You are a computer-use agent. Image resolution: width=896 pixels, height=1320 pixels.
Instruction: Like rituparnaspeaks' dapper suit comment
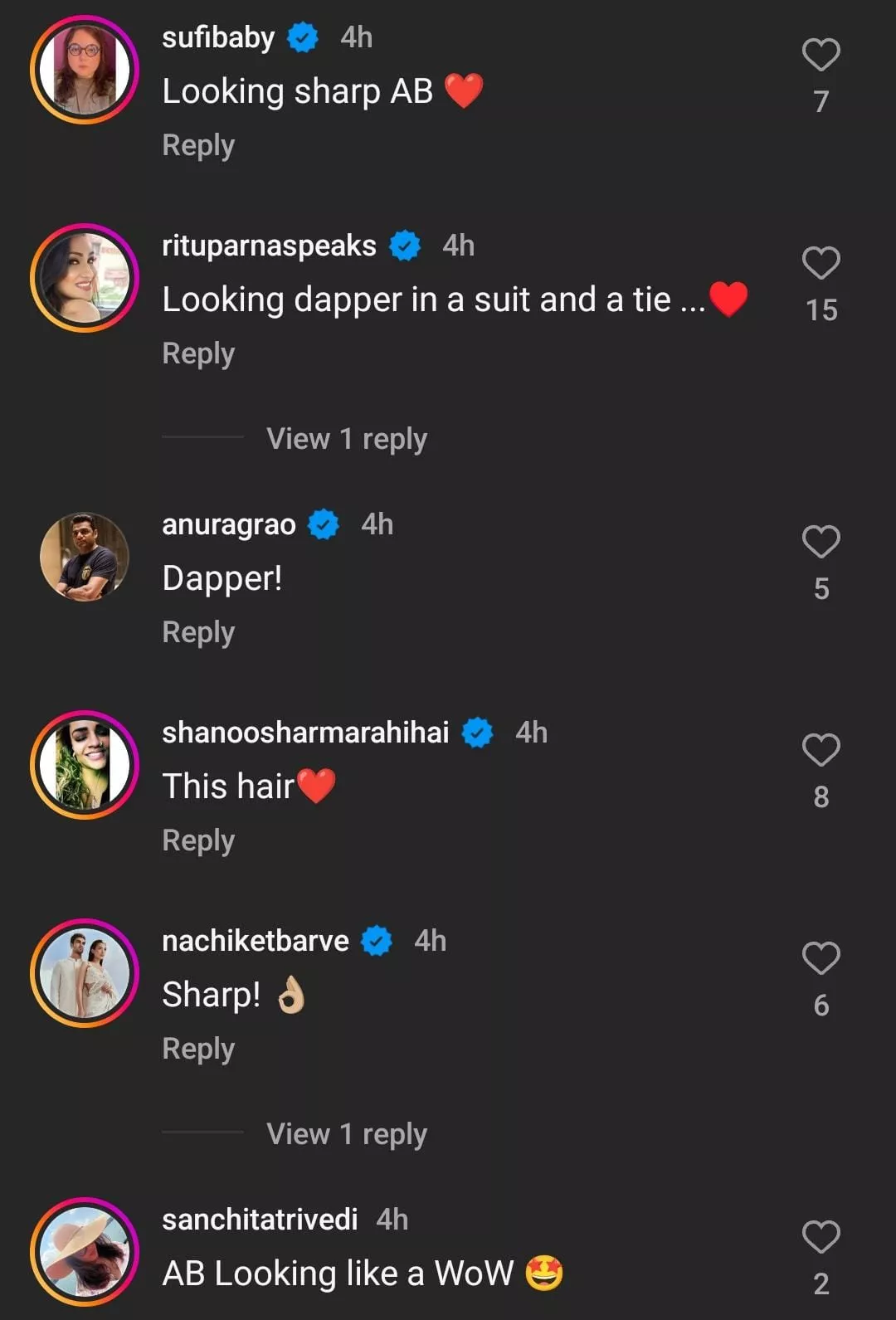coord(821,264)
